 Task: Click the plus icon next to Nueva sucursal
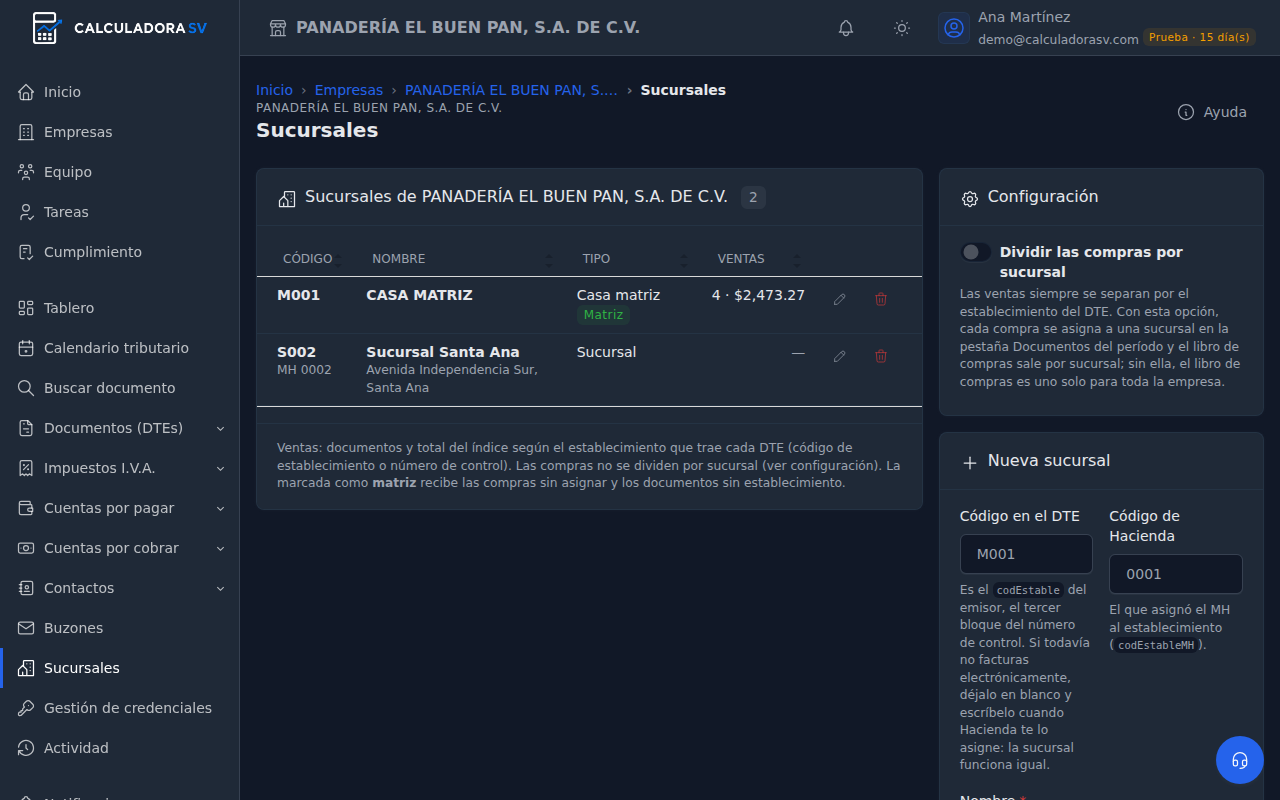pyautogui.click(x=969, y=462)
